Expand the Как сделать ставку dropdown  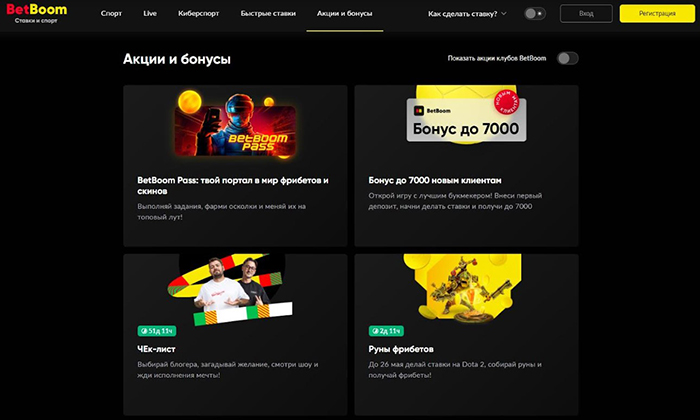467,14
